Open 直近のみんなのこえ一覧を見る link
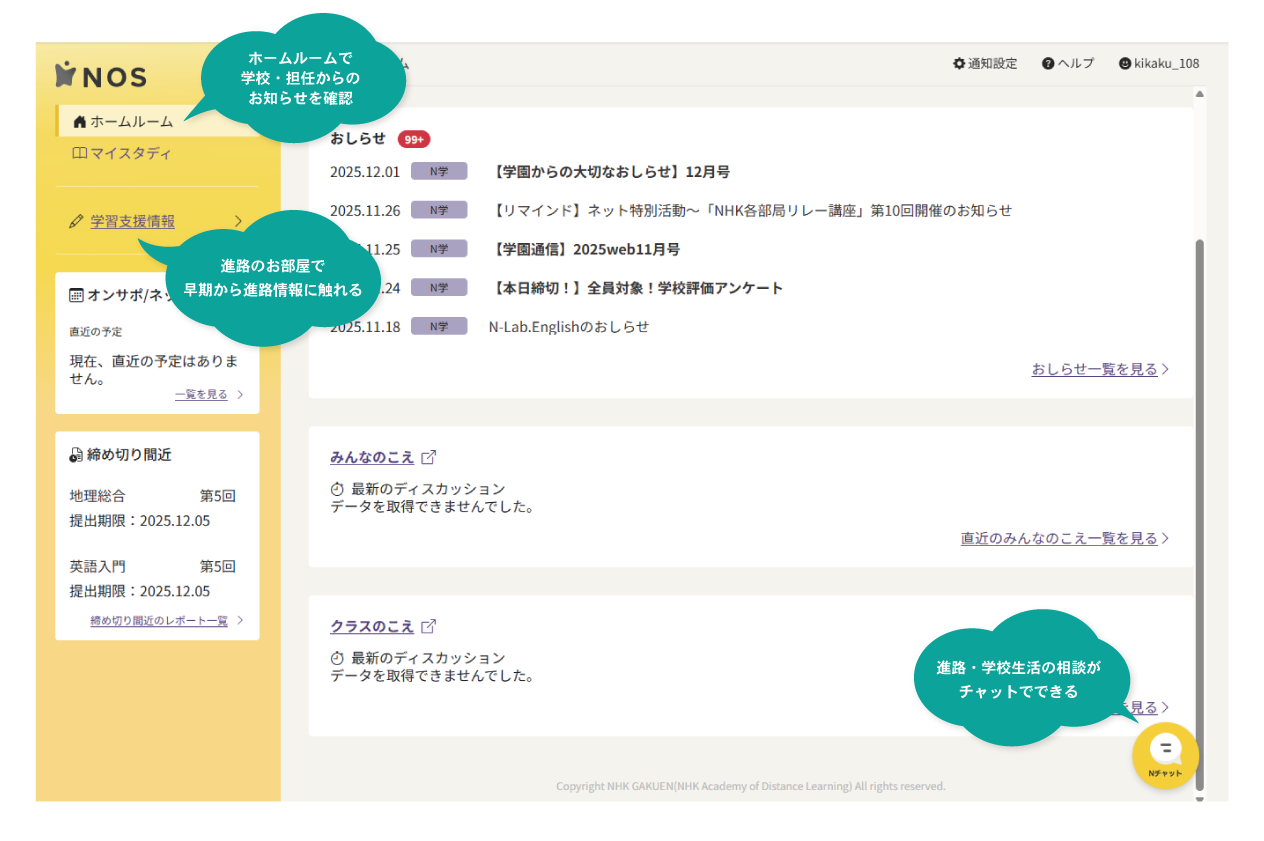The image size is (1264, 841). [1059, 538]
